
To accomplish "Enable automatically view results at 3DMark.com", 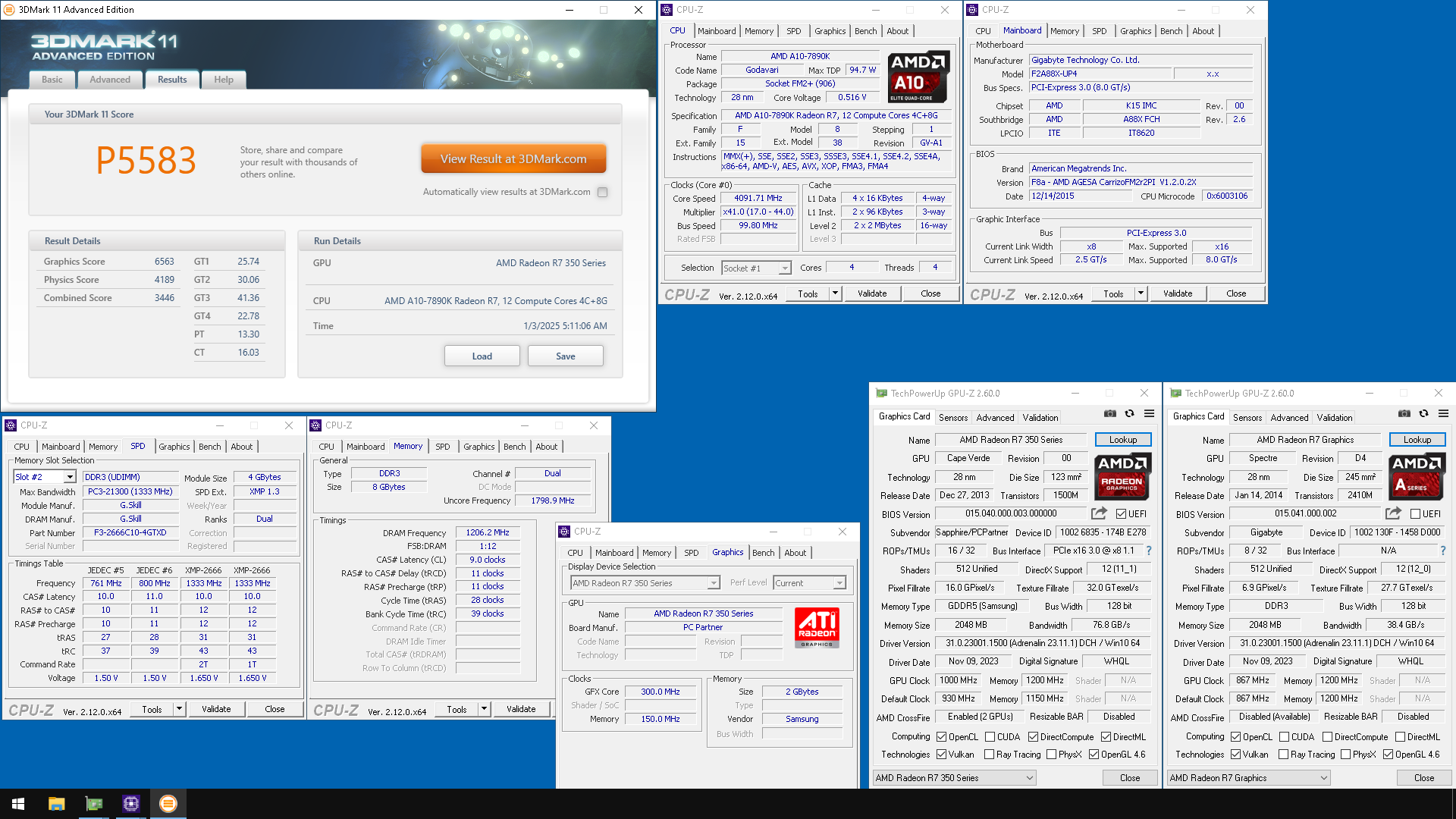I will coord(602,192).
